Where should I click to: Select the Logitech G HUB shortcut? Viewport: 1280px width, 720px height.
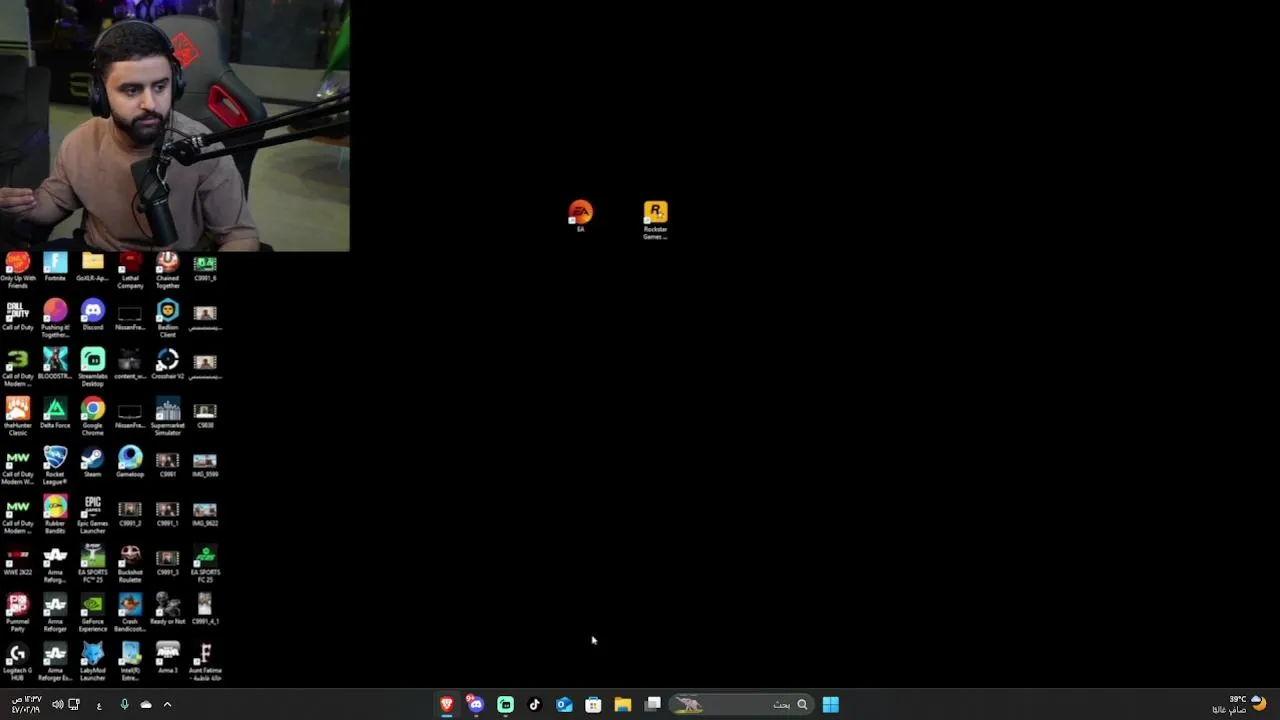(x=18, y=663)
